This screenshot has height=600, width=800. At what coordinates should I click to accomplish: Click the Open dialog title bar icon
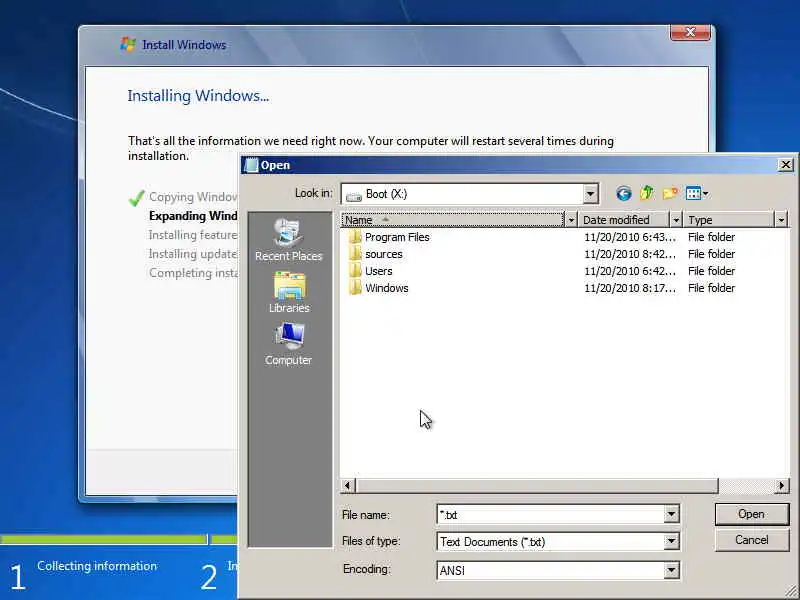pos(252,165)
